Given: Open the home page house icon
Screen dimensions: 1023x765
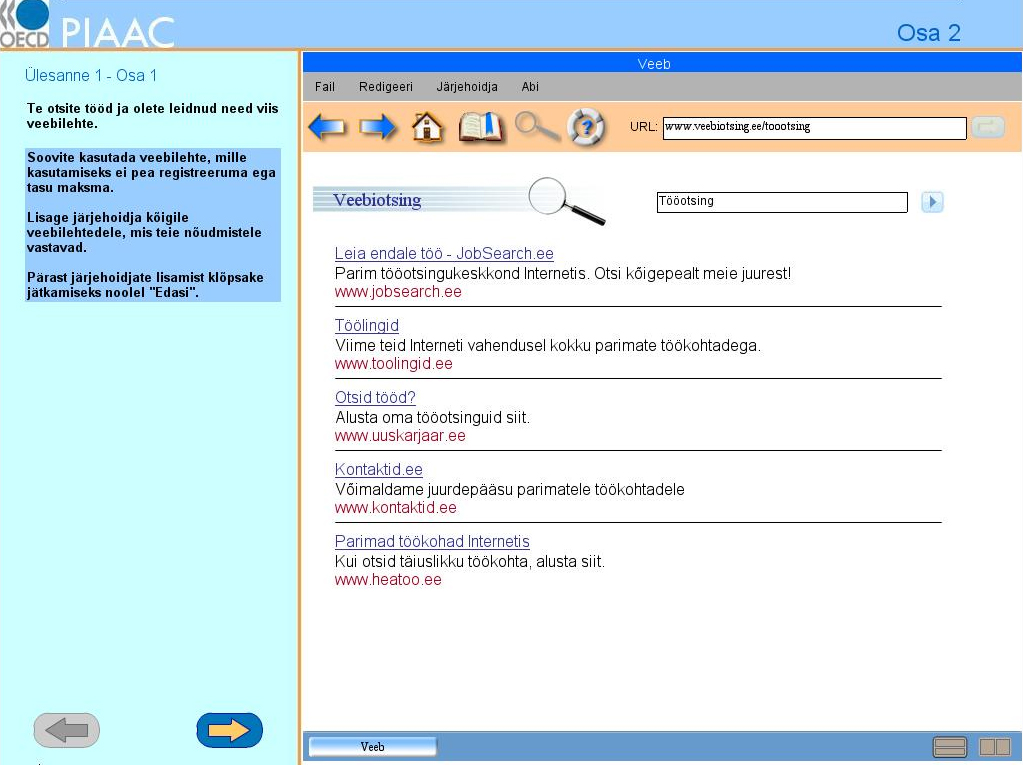Looking at the screenshot, I should tap(427, 127).
